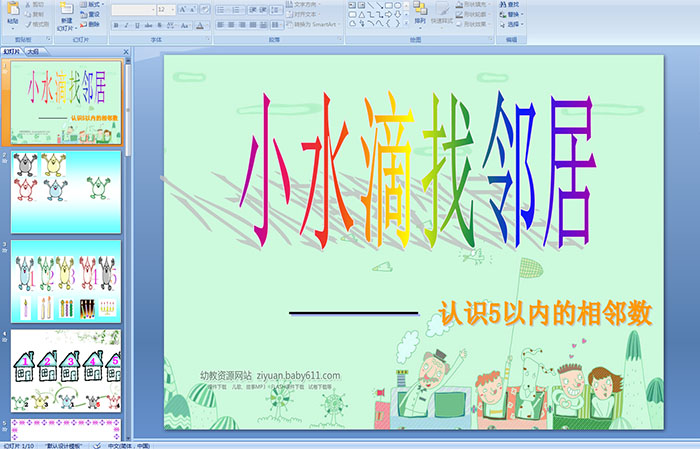The height and width of the screenshot is (449, 700).
Task: Click the Paste (粘贴) icon
Action: tap(12, 10)
